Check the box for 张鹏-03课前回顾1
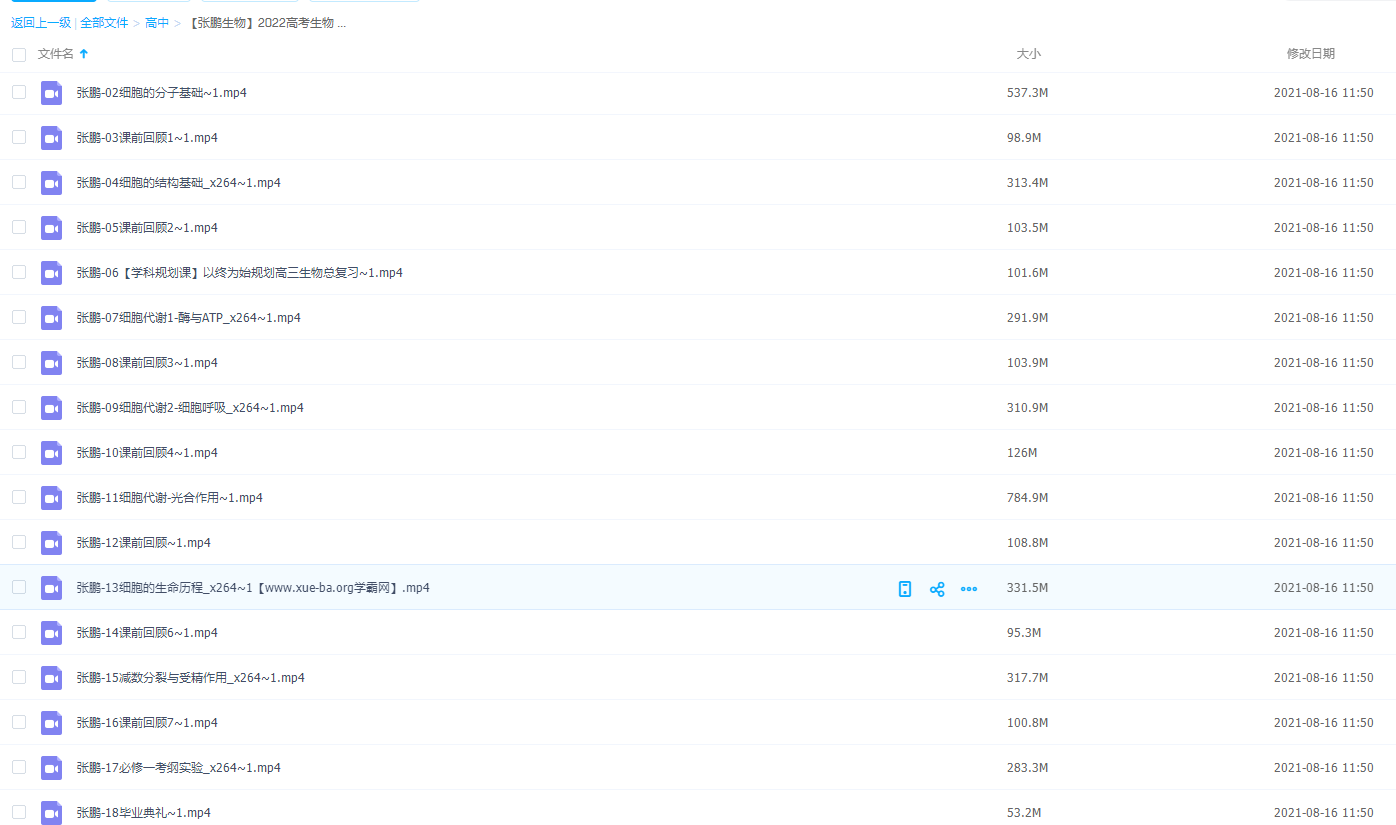This screenshot has width=1396, height=825. click(19, 137)
